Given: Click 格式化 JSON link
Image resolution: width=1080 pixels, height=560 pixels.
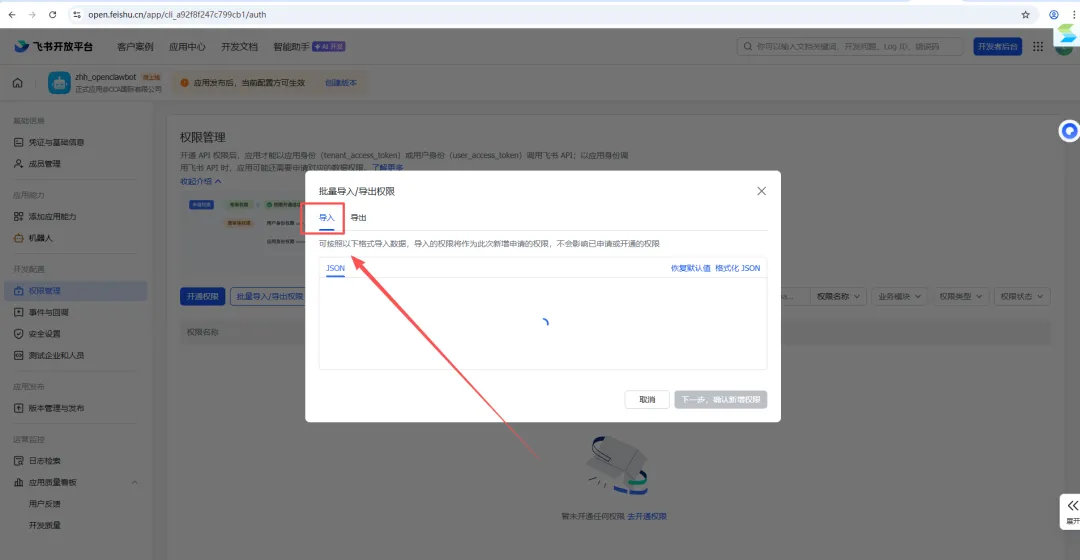Looking at the screenshot, I should coord(738,268).
